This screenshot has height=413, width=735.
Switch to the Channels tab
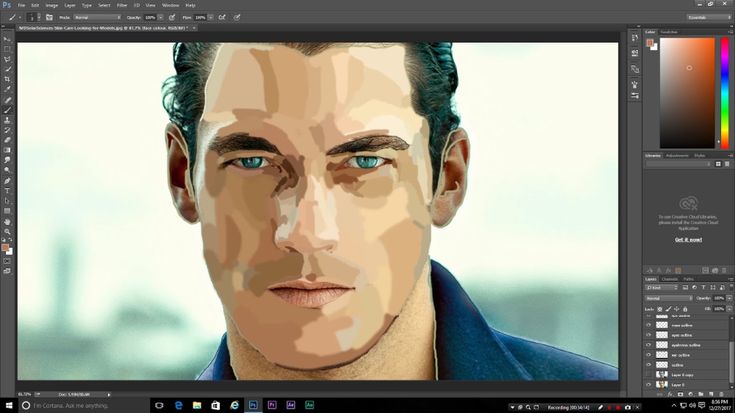click(669, 279)
